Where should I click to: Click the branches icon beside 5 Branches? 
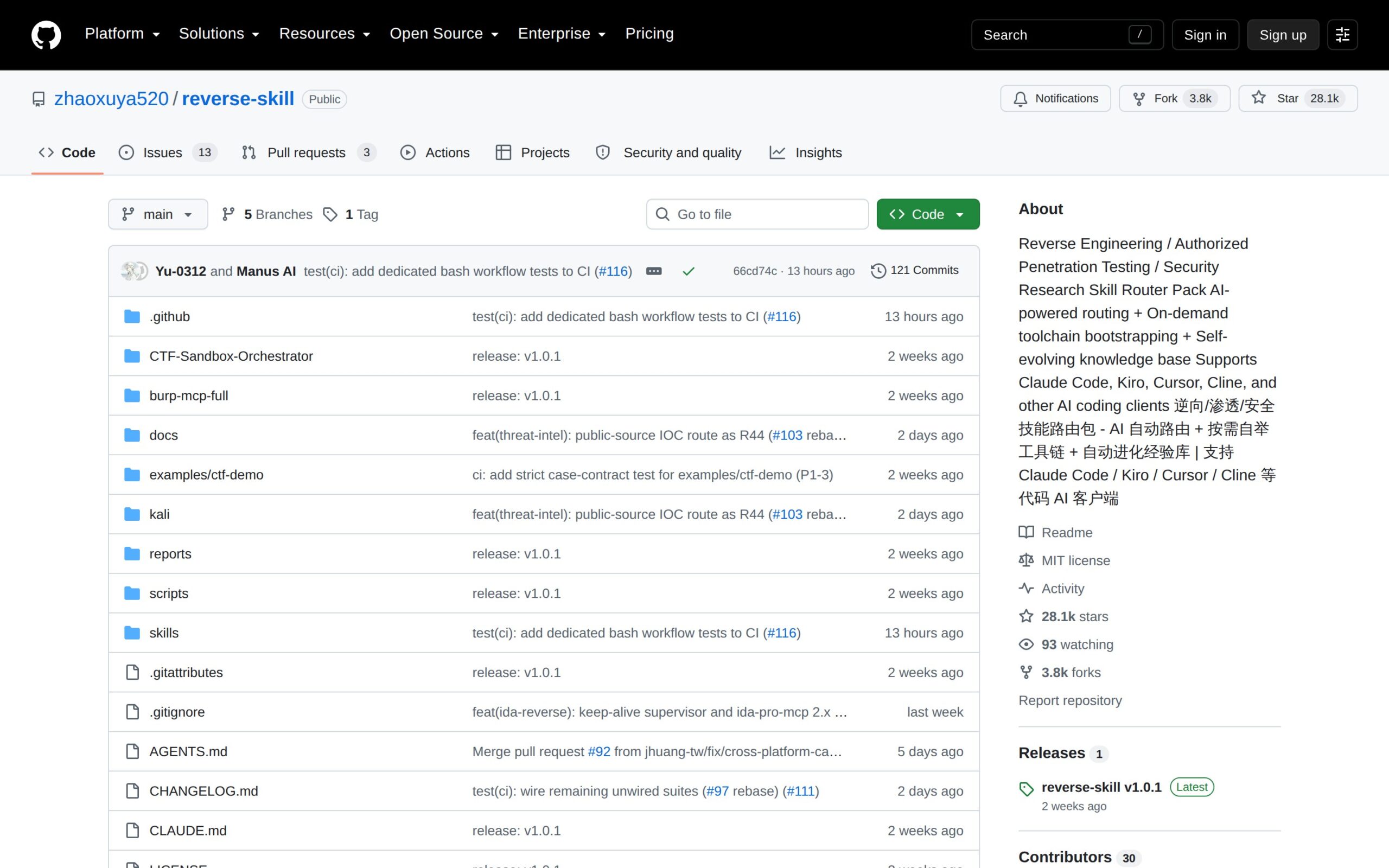(x=228, y=214)
